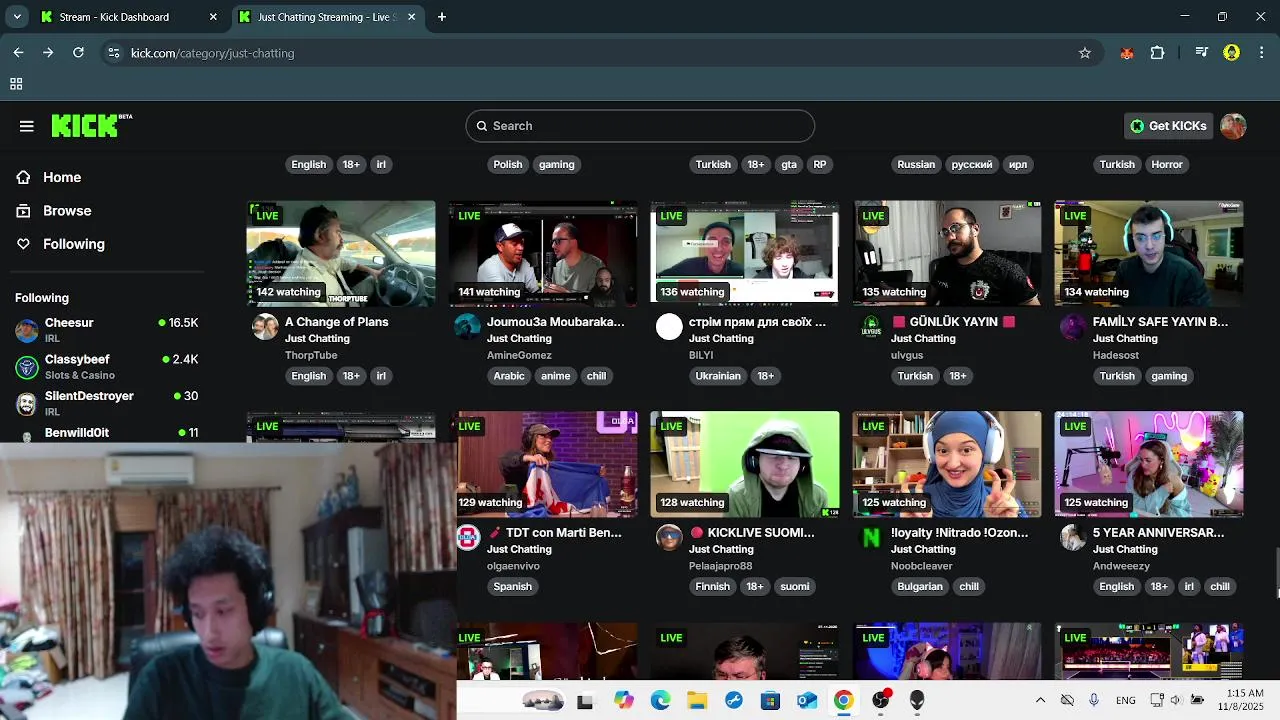Click the site information icon in address bar
The height and width of the screenshot is (720, 1280).
click(x=113, y=53)
